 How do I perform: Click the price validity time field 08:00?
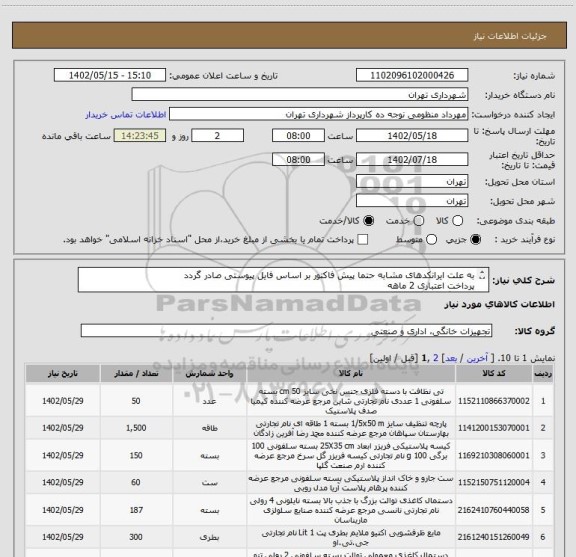click(298, 160)
